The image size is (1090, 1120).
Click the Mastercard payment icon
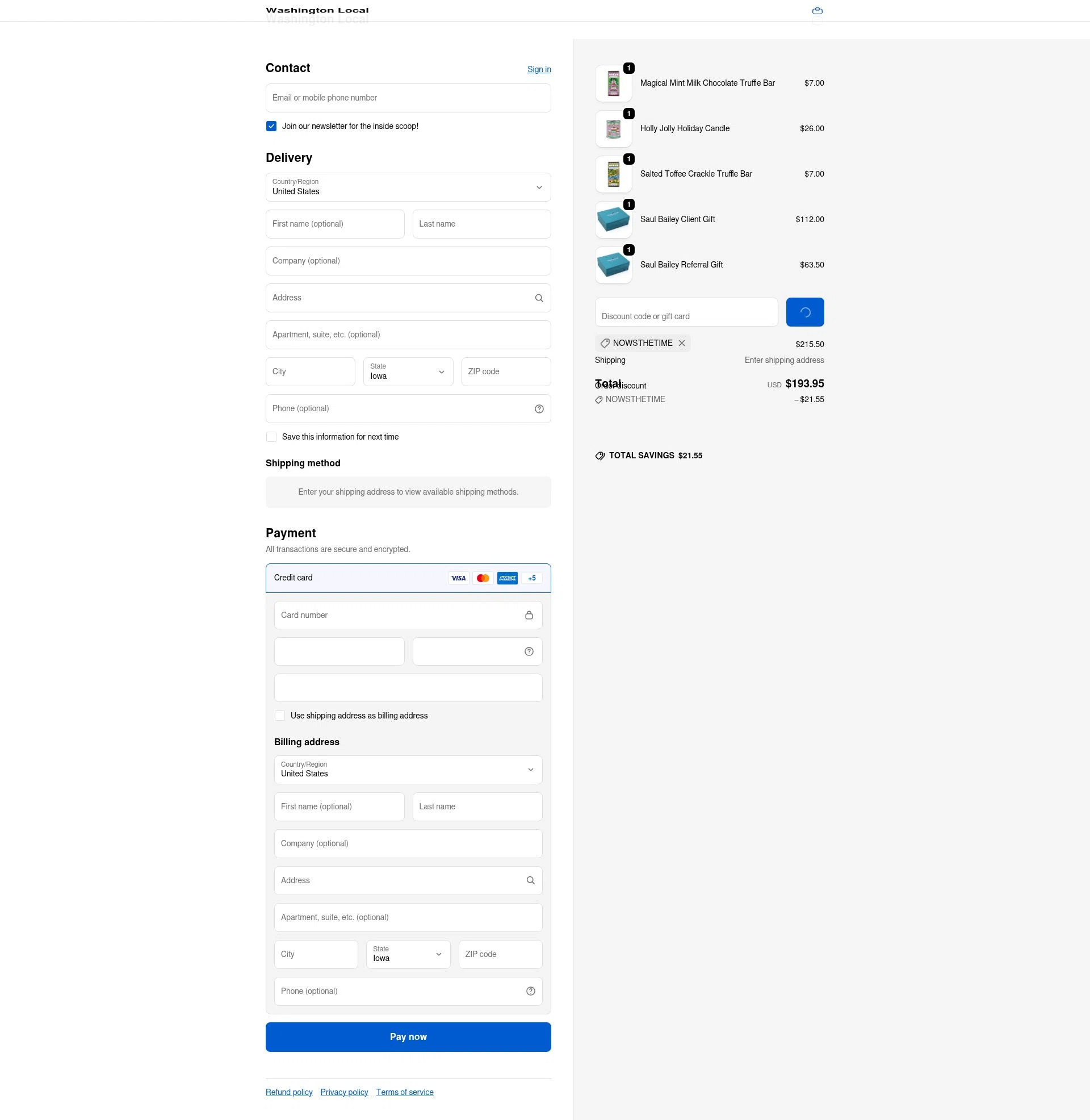(x=483, y=578)
